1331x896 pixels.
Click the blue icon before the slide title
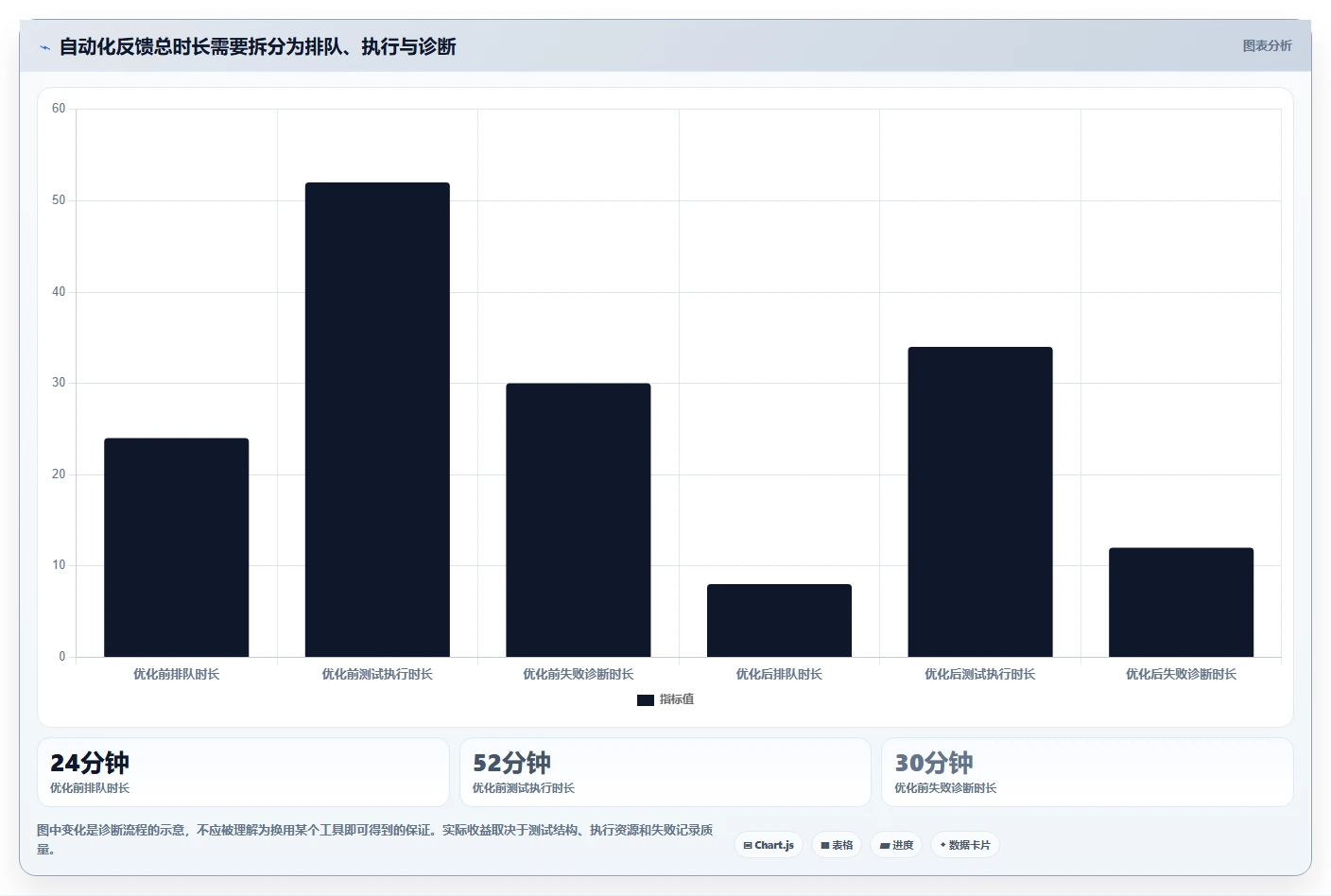[44, 47]
